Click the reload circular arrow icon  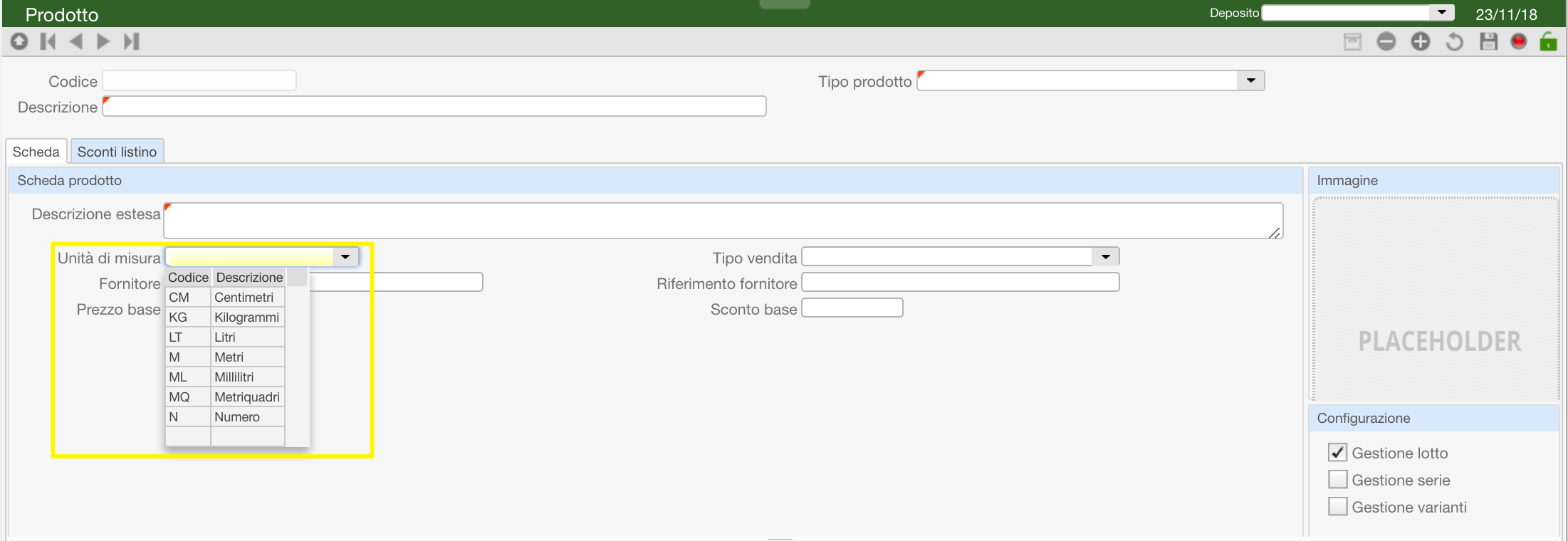(1454, 42)
